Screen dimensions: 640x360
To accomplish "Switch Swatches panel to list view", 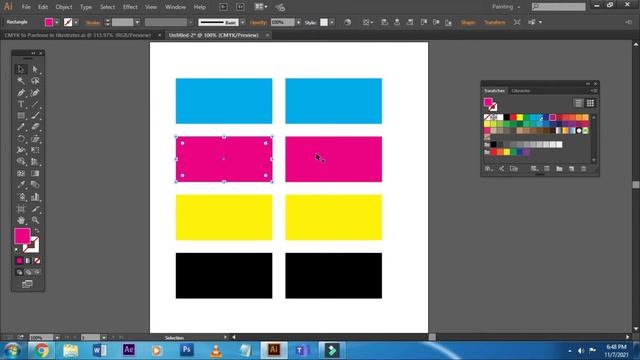I will tap(578, 103).
